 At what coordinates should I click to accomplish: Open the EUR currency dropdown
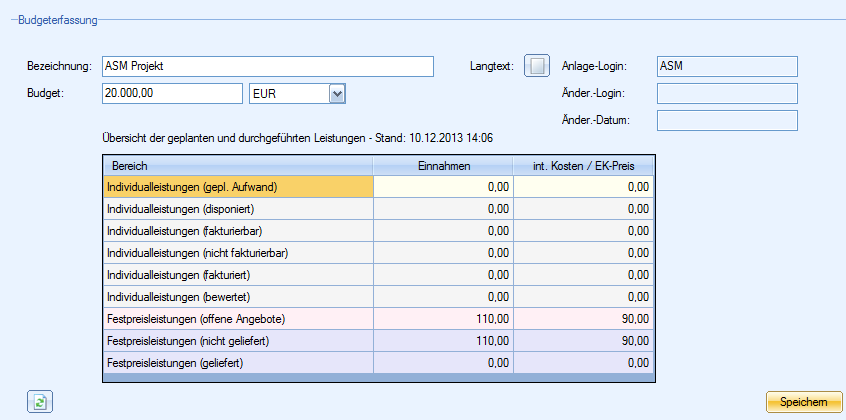(x=337, y=94)
